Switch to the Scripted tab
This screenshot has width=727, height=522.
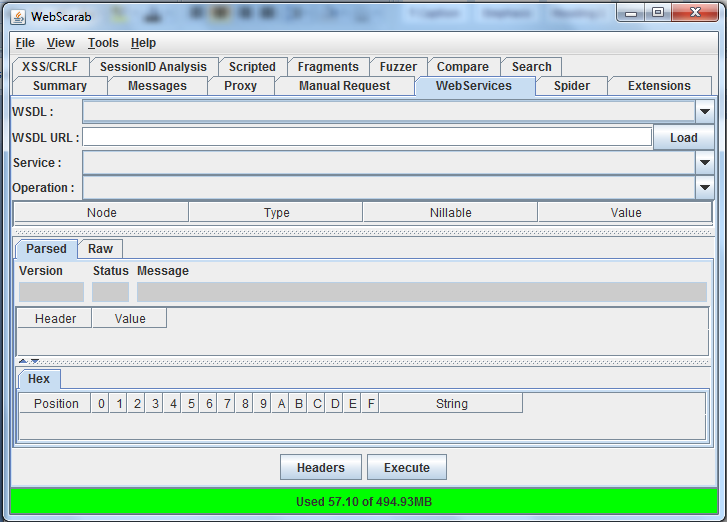pyautogui.click(x=252, y=67)
